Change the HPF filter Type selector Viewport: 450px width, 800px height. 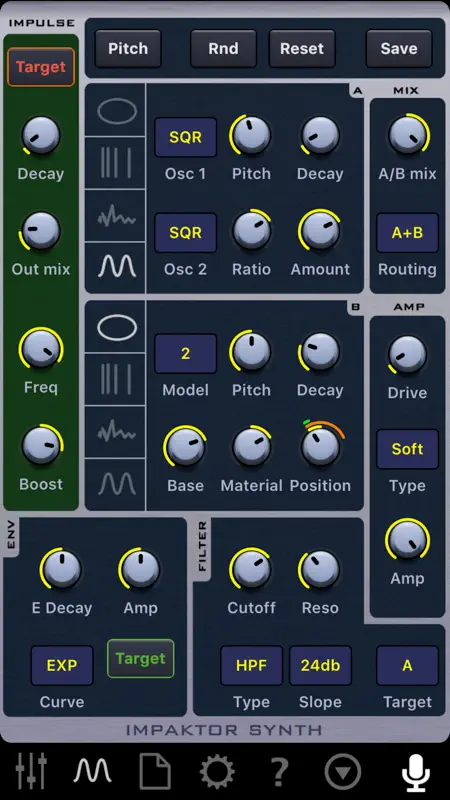pyautogui.click(x=252, y=665)
